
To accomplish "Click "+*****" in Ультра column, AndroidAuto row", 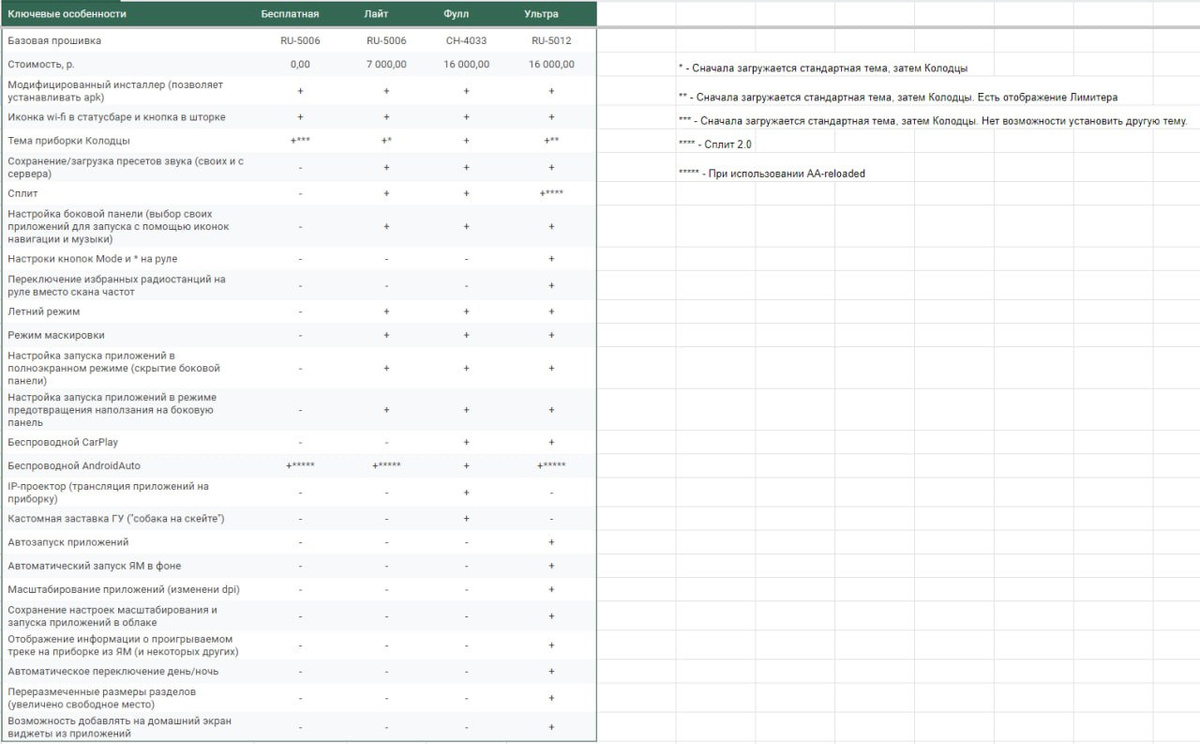I will pos(552,466).
